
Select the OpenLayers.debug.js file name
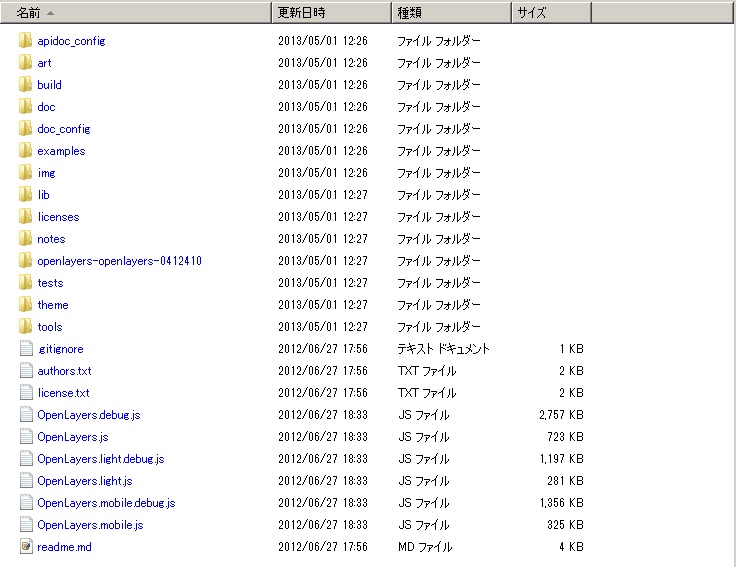[88, 415]
